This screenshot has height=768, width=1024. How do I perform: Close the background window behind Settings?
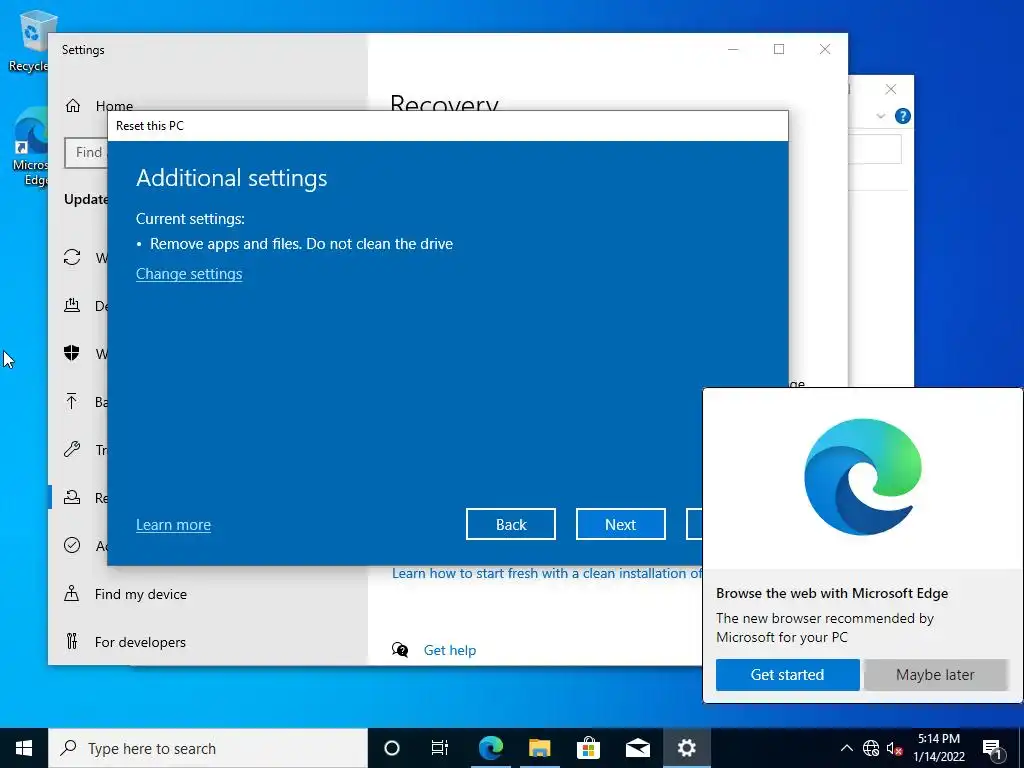891,89
